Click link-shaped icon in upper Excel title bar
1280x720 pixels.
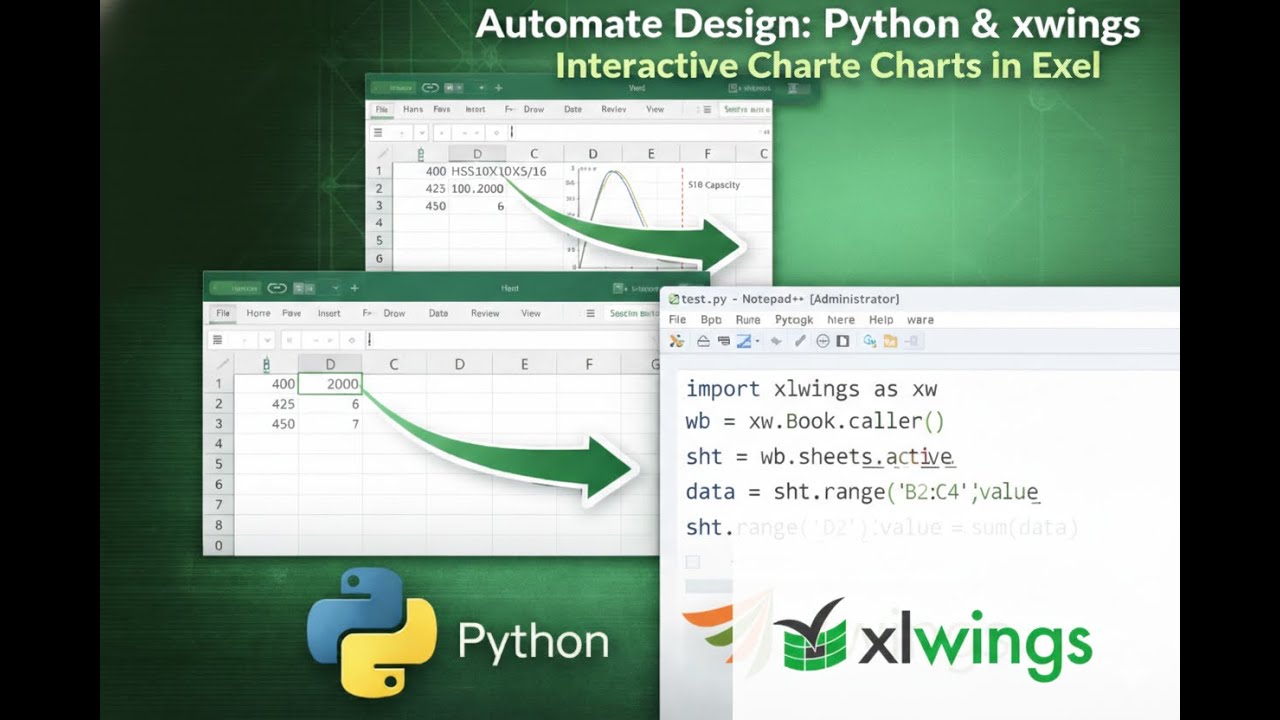click(x=430, y=88)
